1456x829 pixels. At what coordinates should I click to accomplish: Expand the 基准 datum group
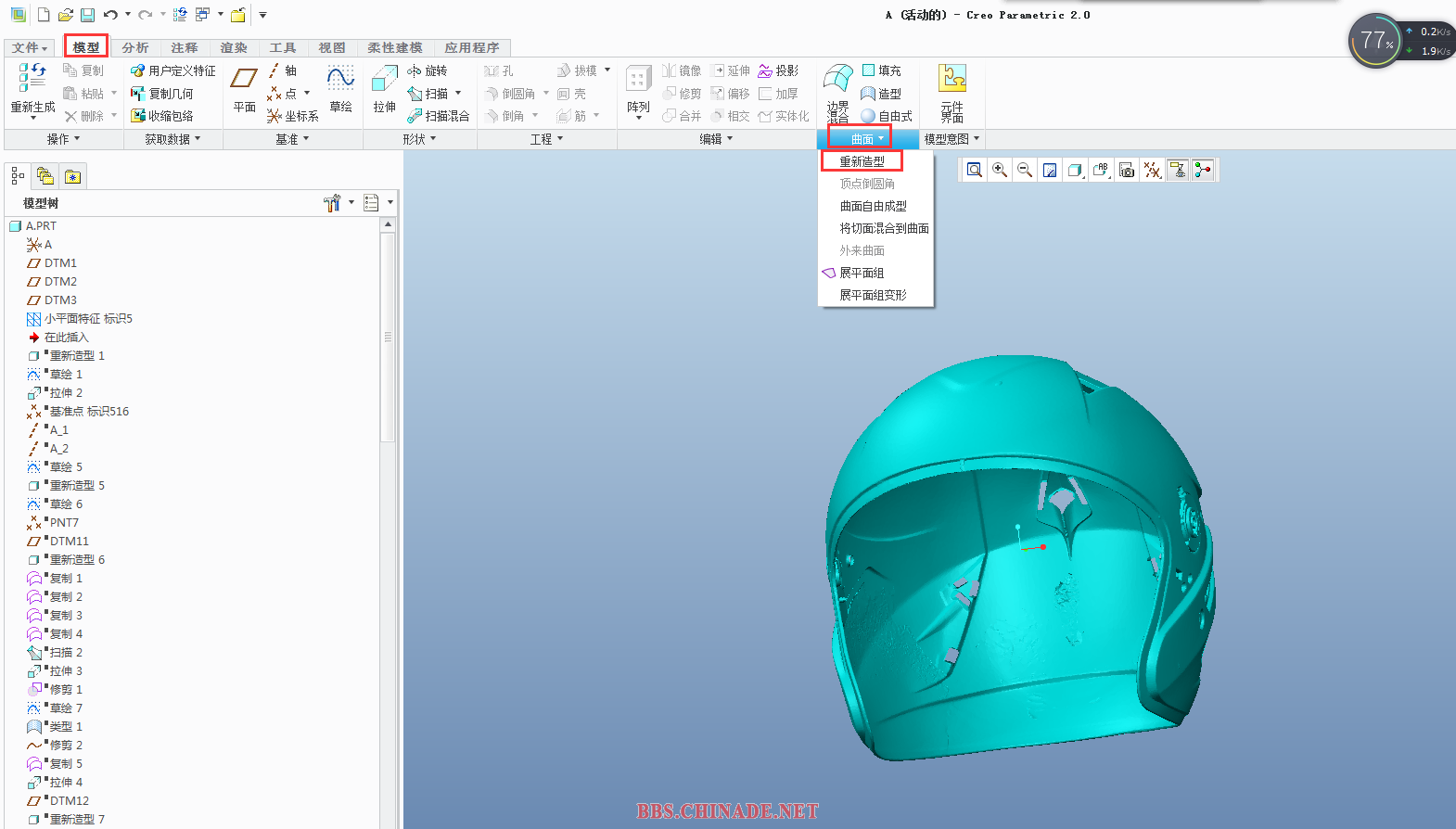pos(292,139)
